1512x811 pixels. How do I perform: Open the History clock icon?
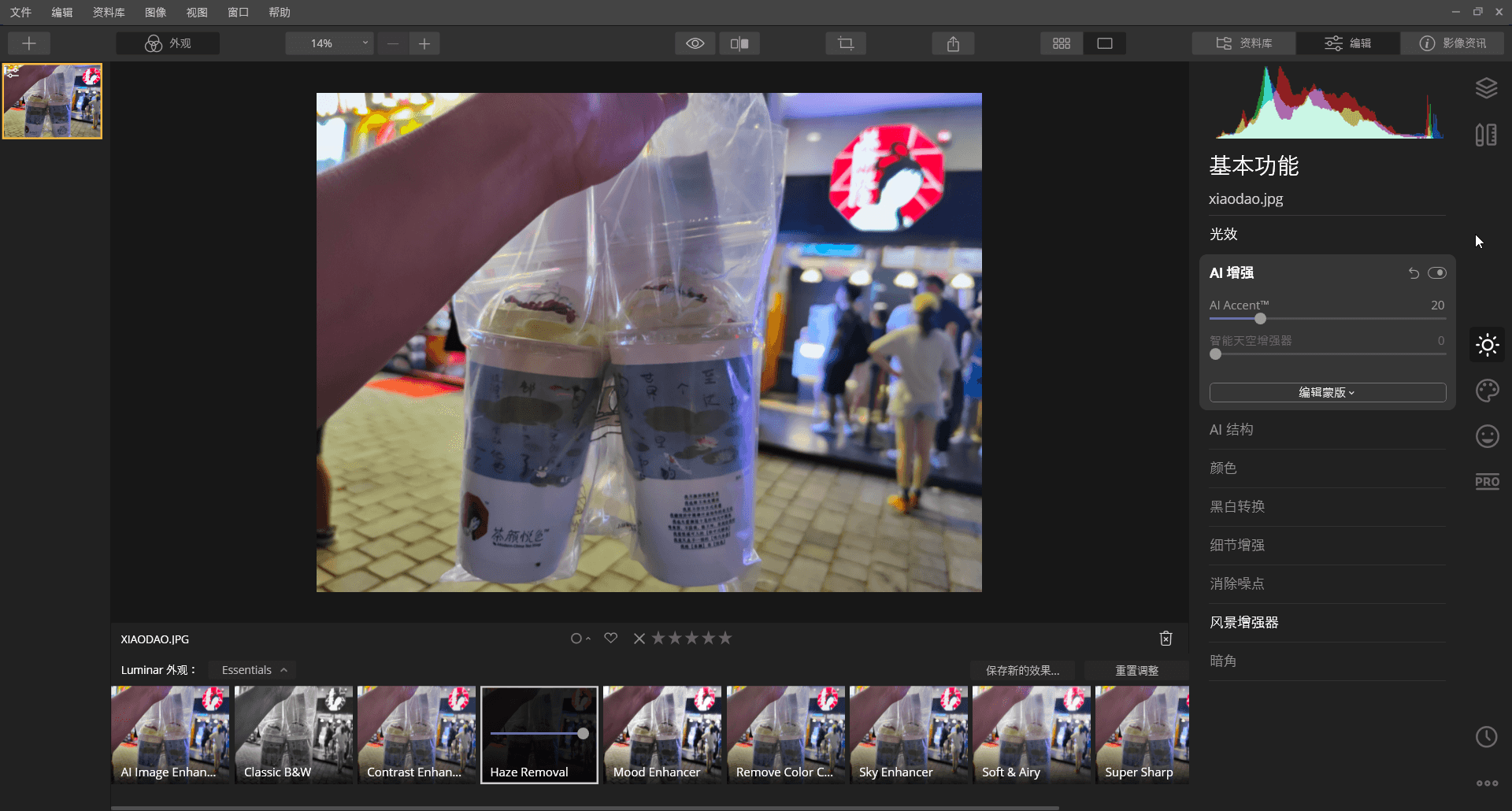pyautogui.click(x=1486, y=737)
